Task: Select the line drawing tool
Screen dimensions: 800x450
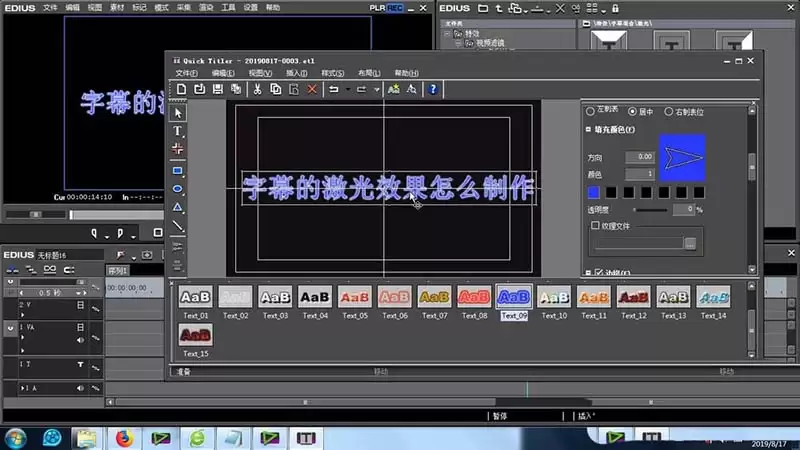Action: point(178,226)
